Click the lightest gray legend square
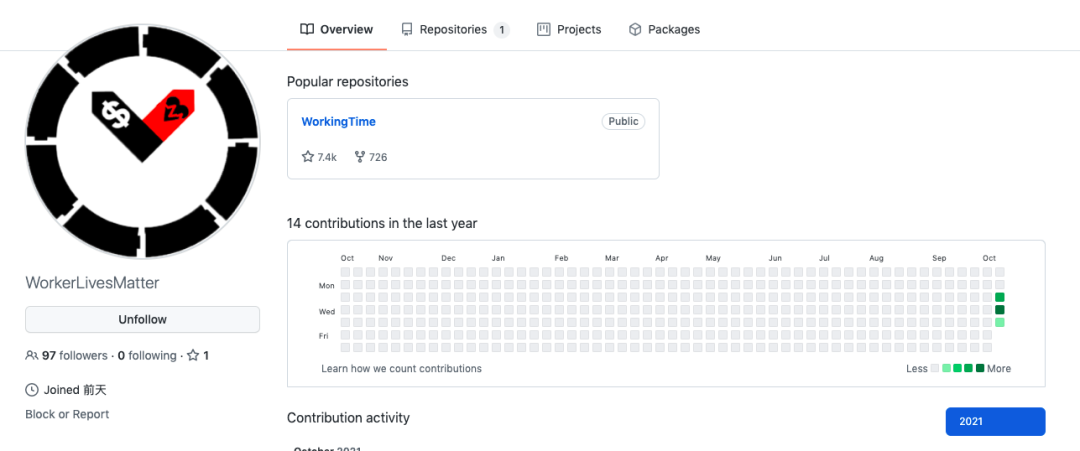The image size is (1080, 451). click(935, 369)
